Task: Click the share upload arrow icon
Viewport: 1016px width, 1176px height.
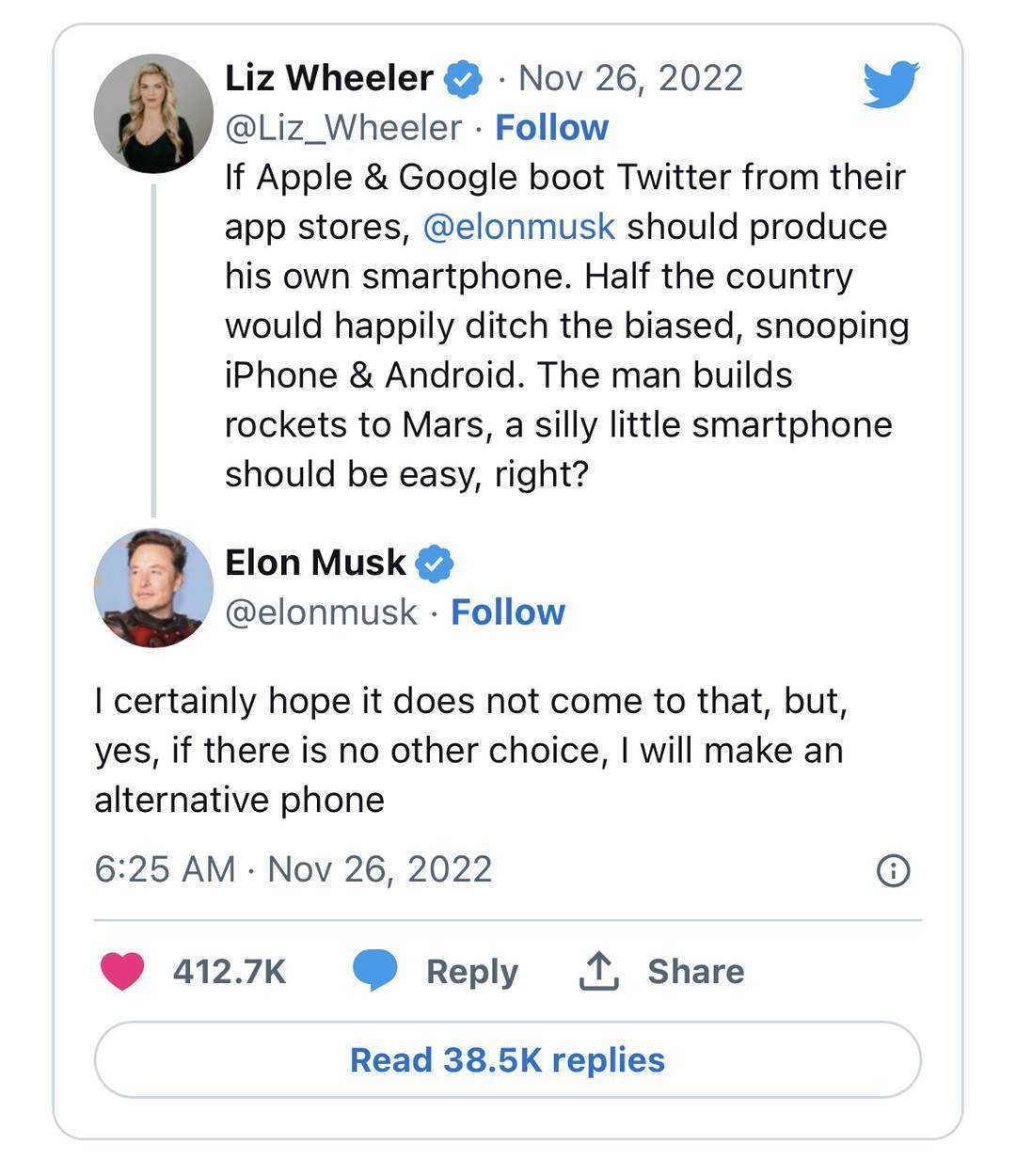Action: [x=598, y=971]
